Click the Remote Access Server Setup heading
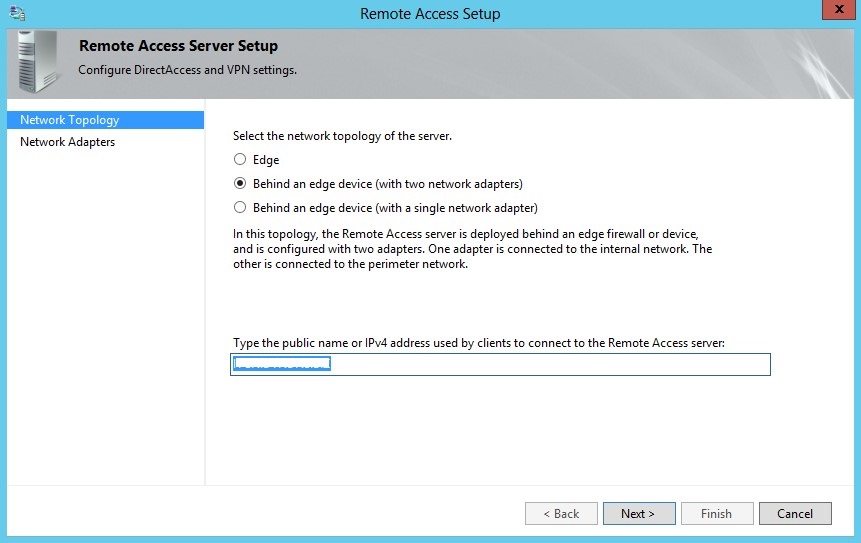Viewport: 861px width, 543px height. [178, 46]
